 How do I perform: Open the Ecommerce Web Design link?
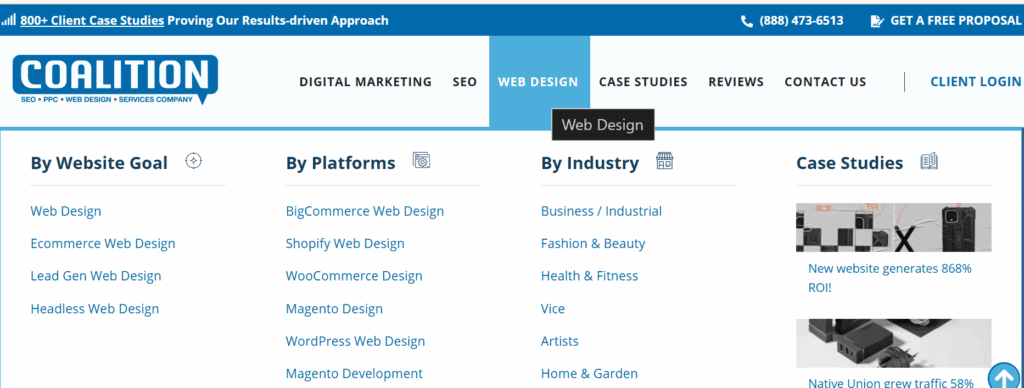103,244
